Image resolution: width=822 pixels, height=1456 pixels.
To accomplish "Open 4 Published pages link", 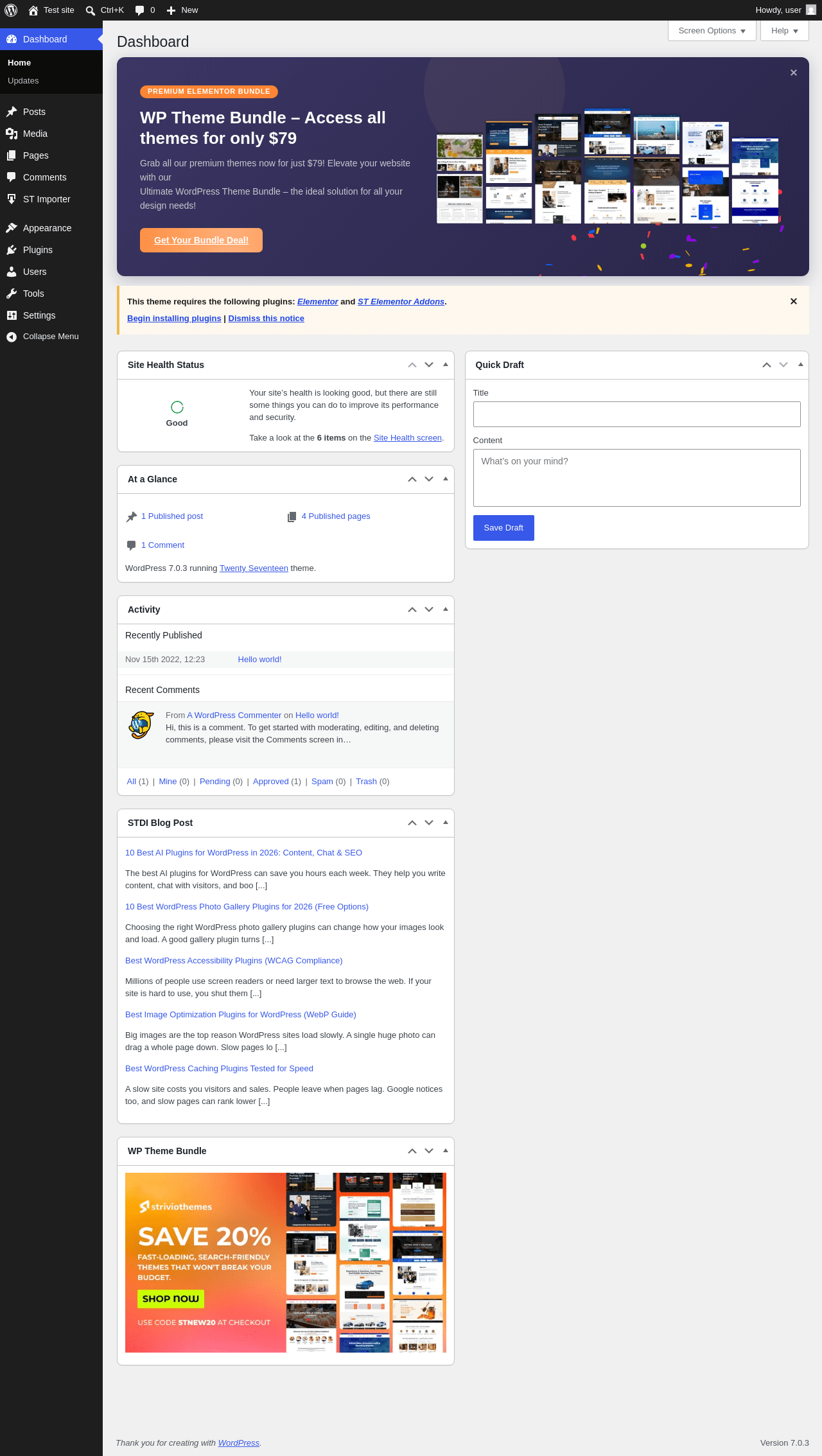I will [x=336, y=516].
